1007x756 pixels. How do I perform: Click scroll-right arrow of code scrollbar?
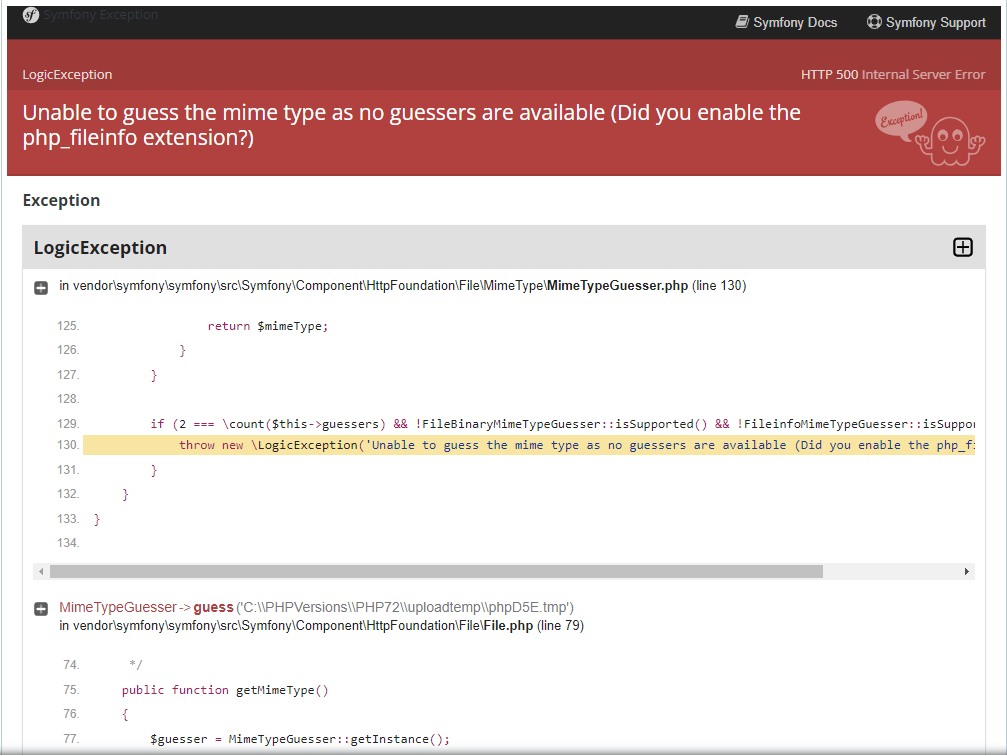click(x=967, y=572)
